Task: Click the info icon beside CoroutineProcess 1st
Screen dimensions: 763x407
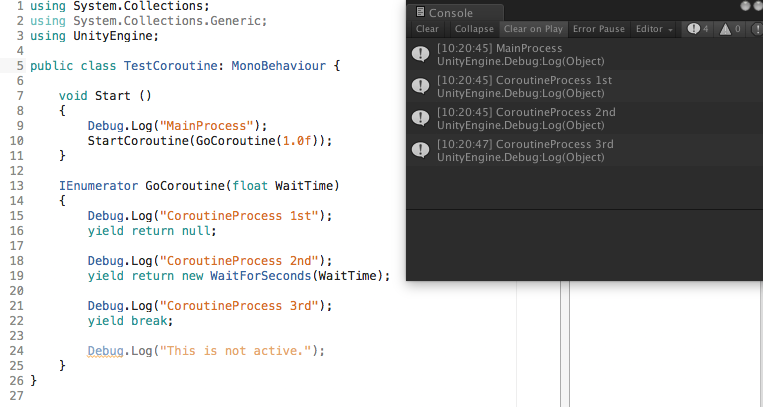Action: [420, 86]
